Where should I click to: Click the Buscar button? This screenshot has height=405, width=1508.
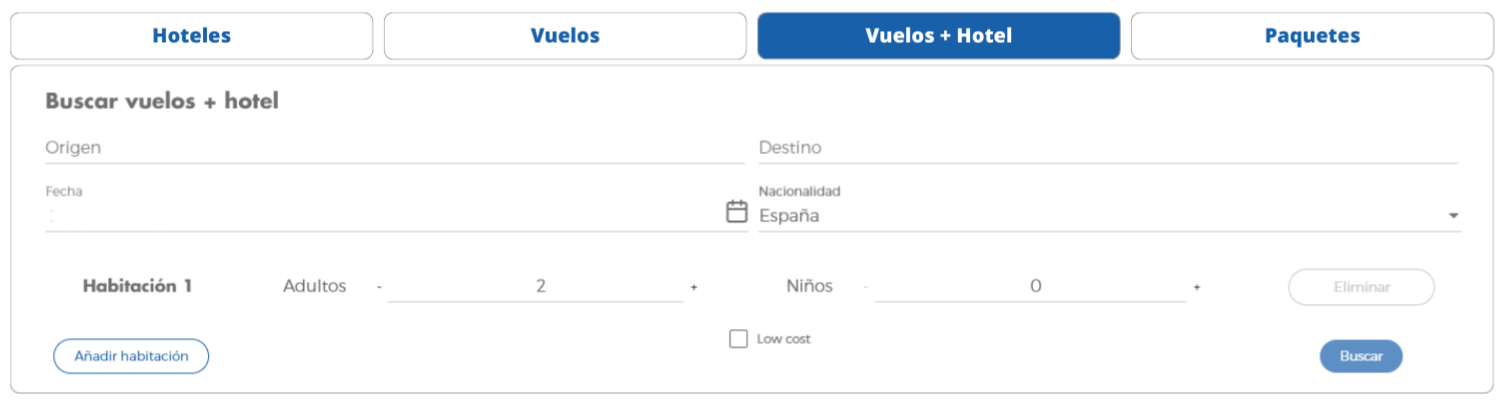(1361, 356)
